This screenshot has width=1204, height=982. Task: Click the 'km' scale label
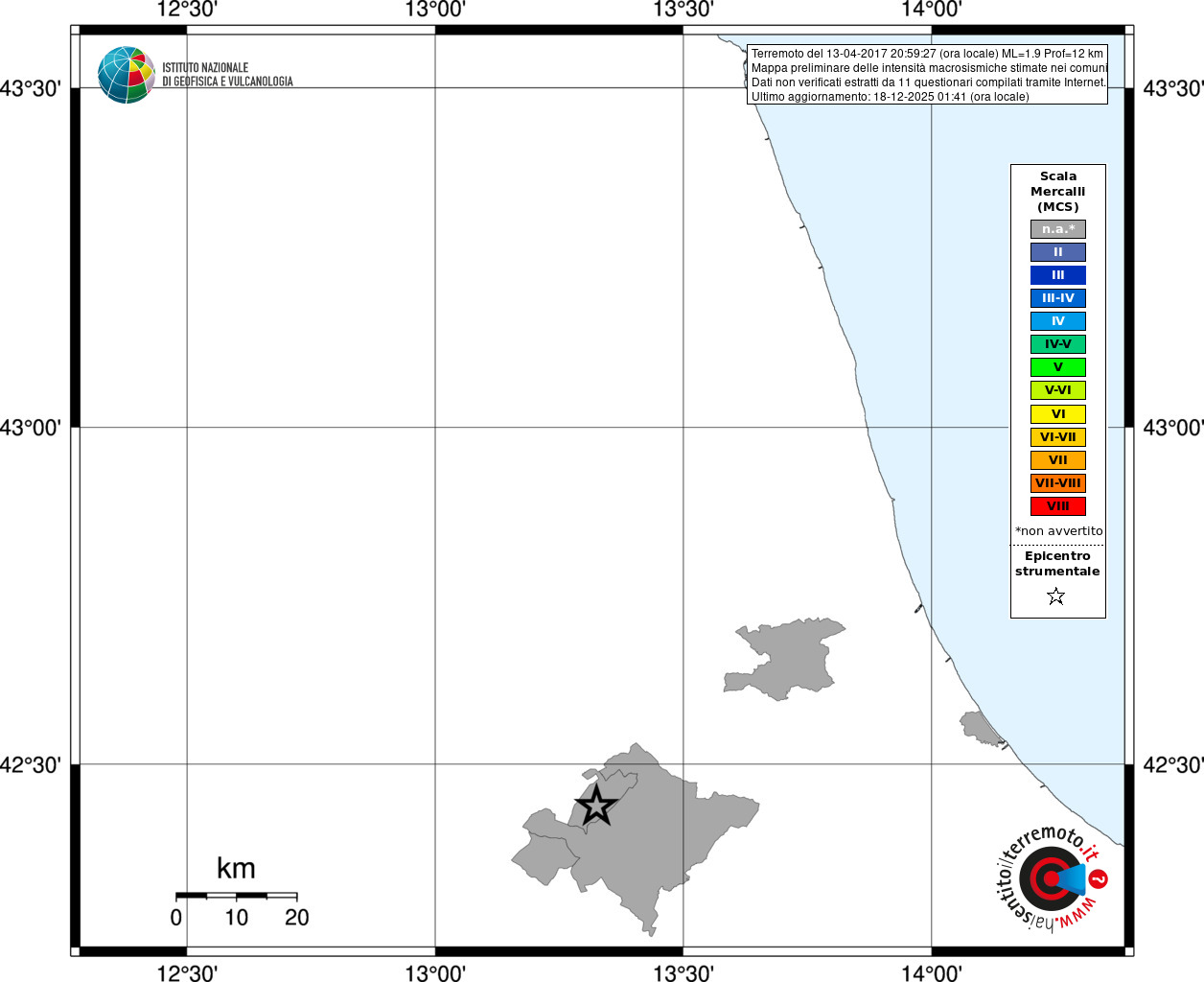[236, 868]
